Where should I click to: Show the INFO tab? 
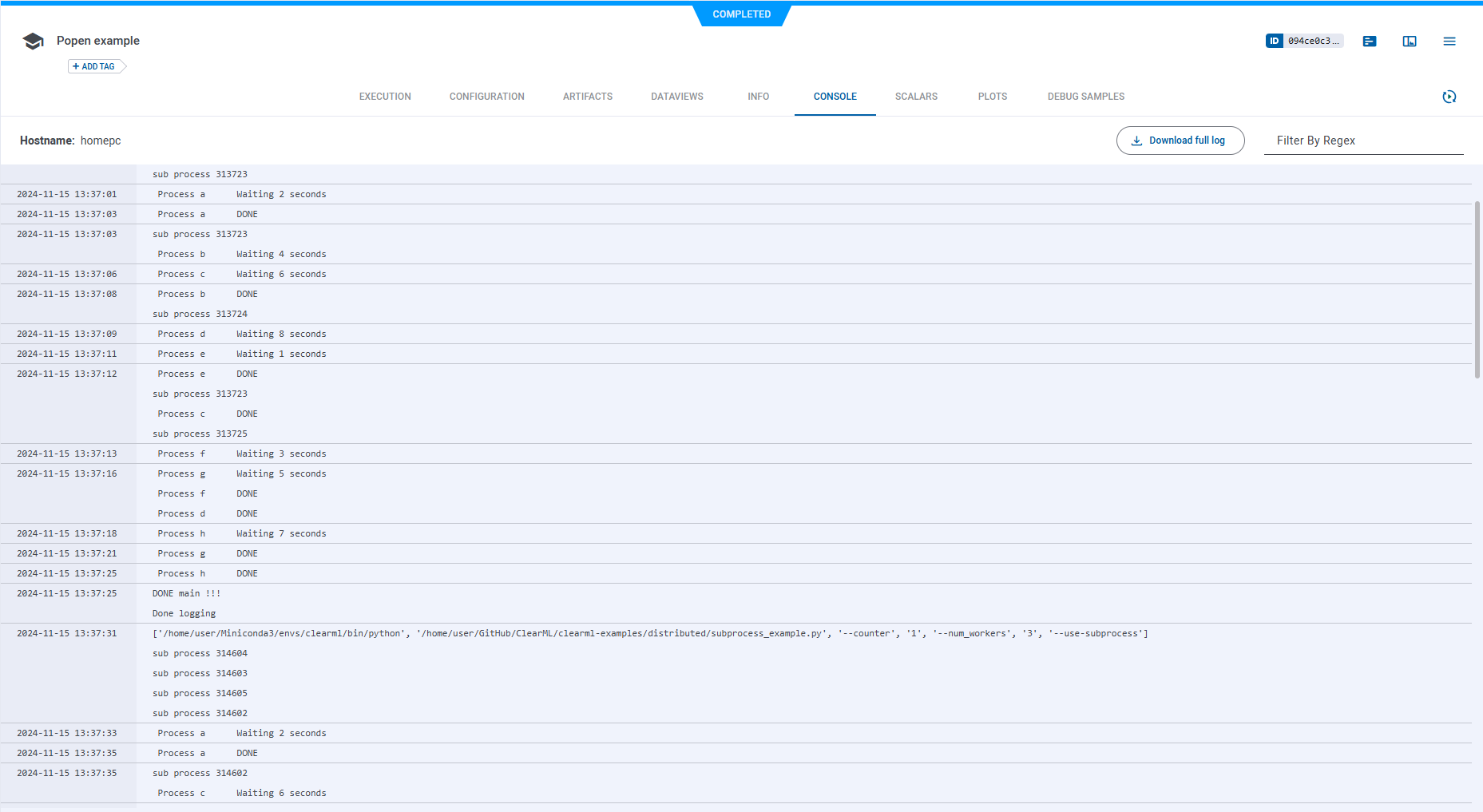click(x=758, y=97)
